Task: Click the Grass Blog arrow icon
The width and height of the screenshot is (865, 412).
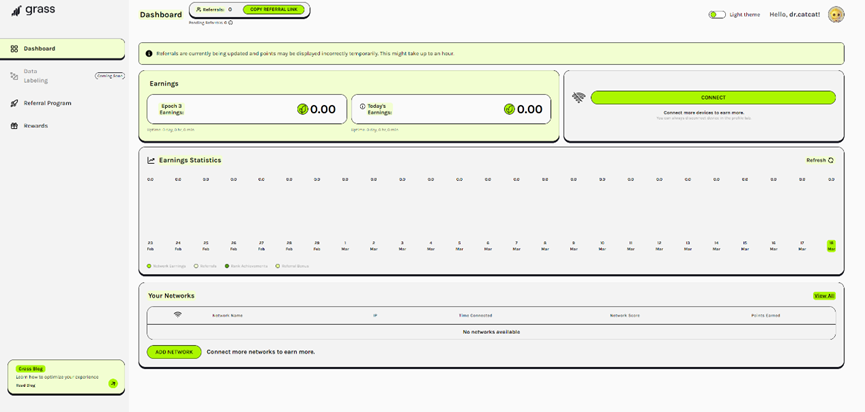Action: 113,382
